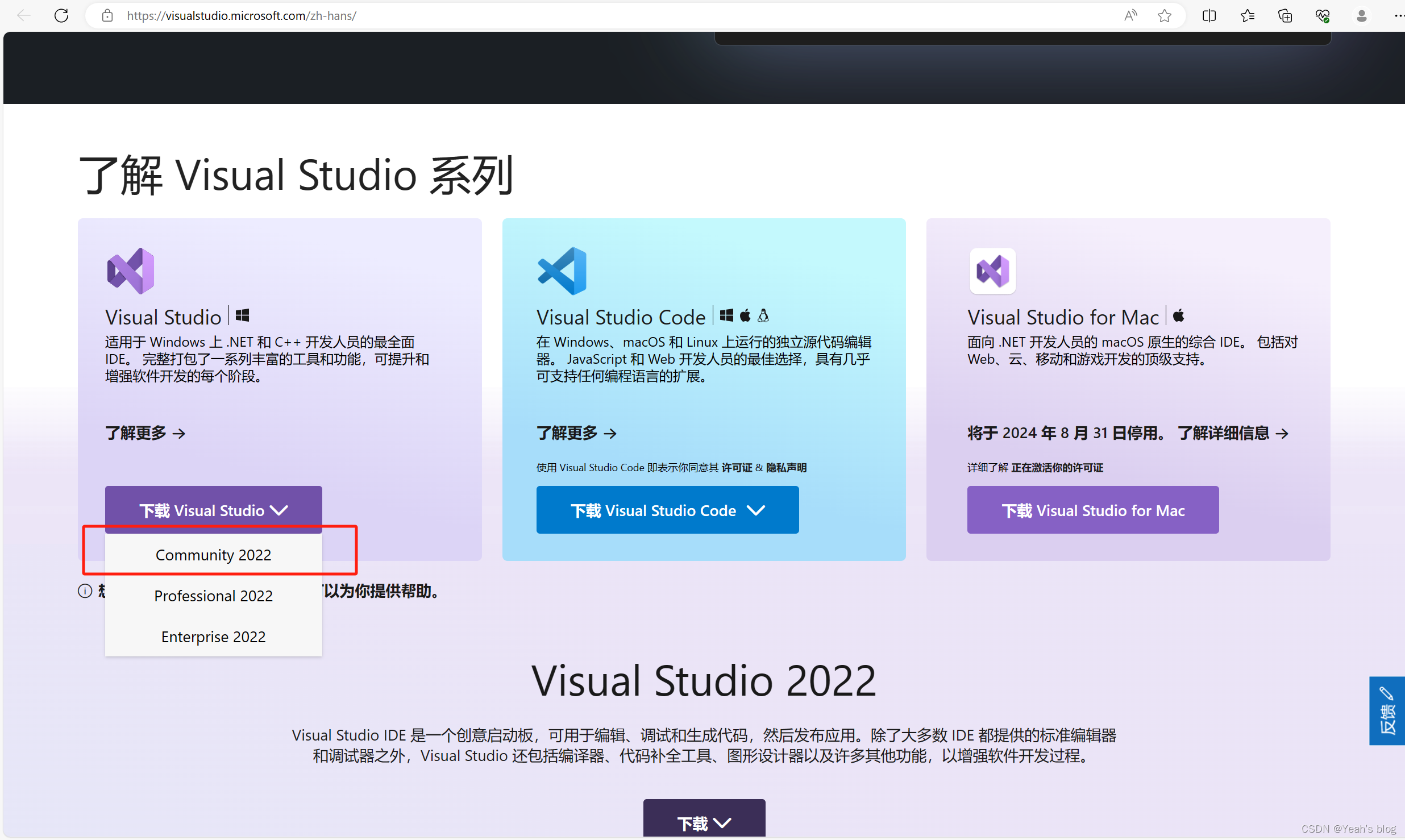Click the Visual Studio Code logo icon
Image resolution: width=1405 pixels, height=840 pixels.
click(x=562, y=271)
